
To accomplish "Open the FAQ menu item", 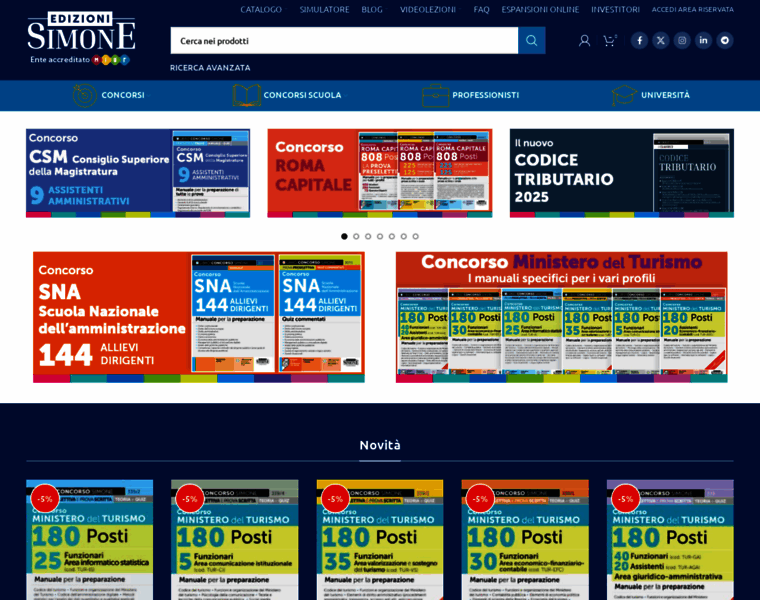I will 481,10.
